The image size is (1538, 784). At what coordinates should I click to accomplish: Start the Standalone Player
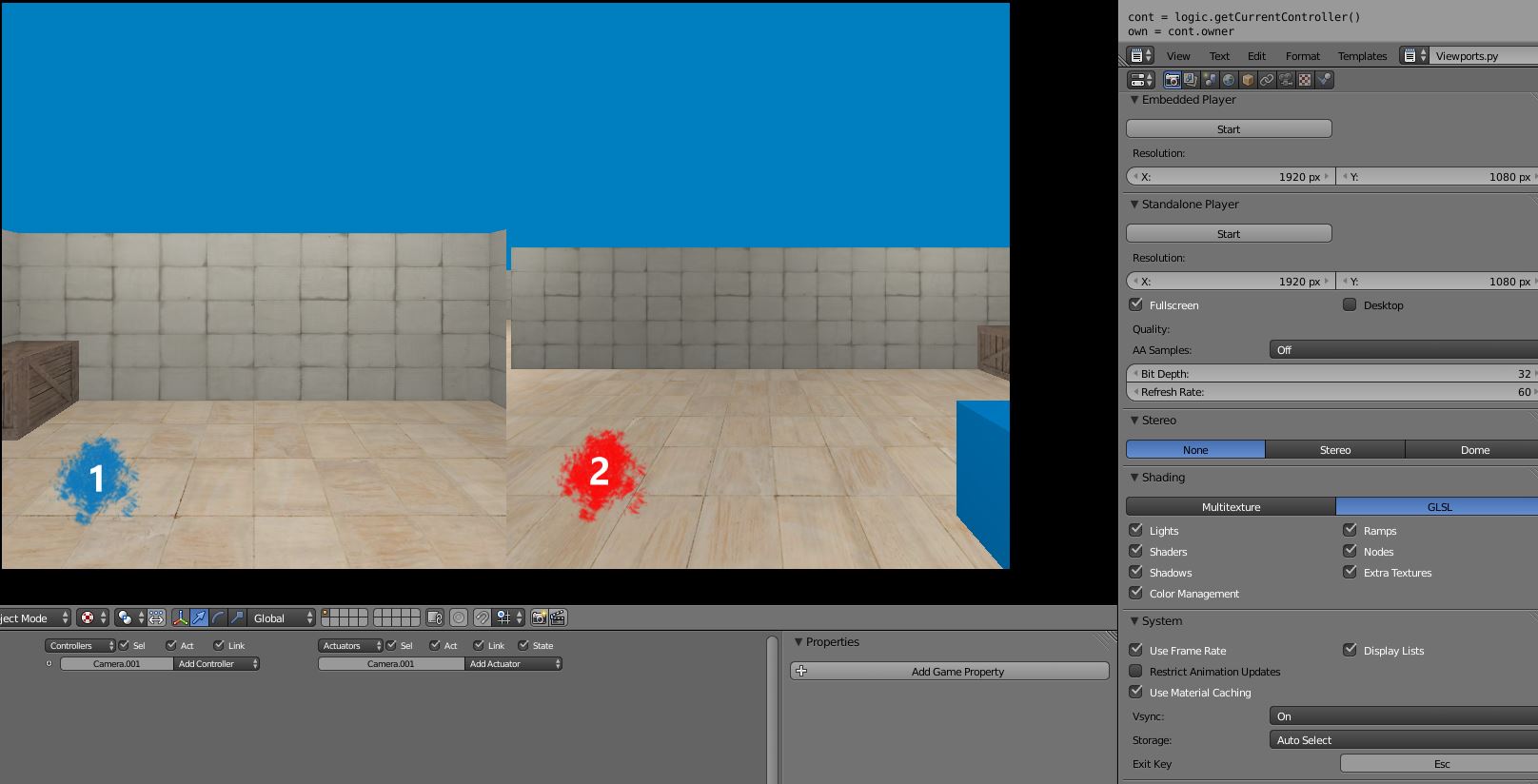(1229, 233)
